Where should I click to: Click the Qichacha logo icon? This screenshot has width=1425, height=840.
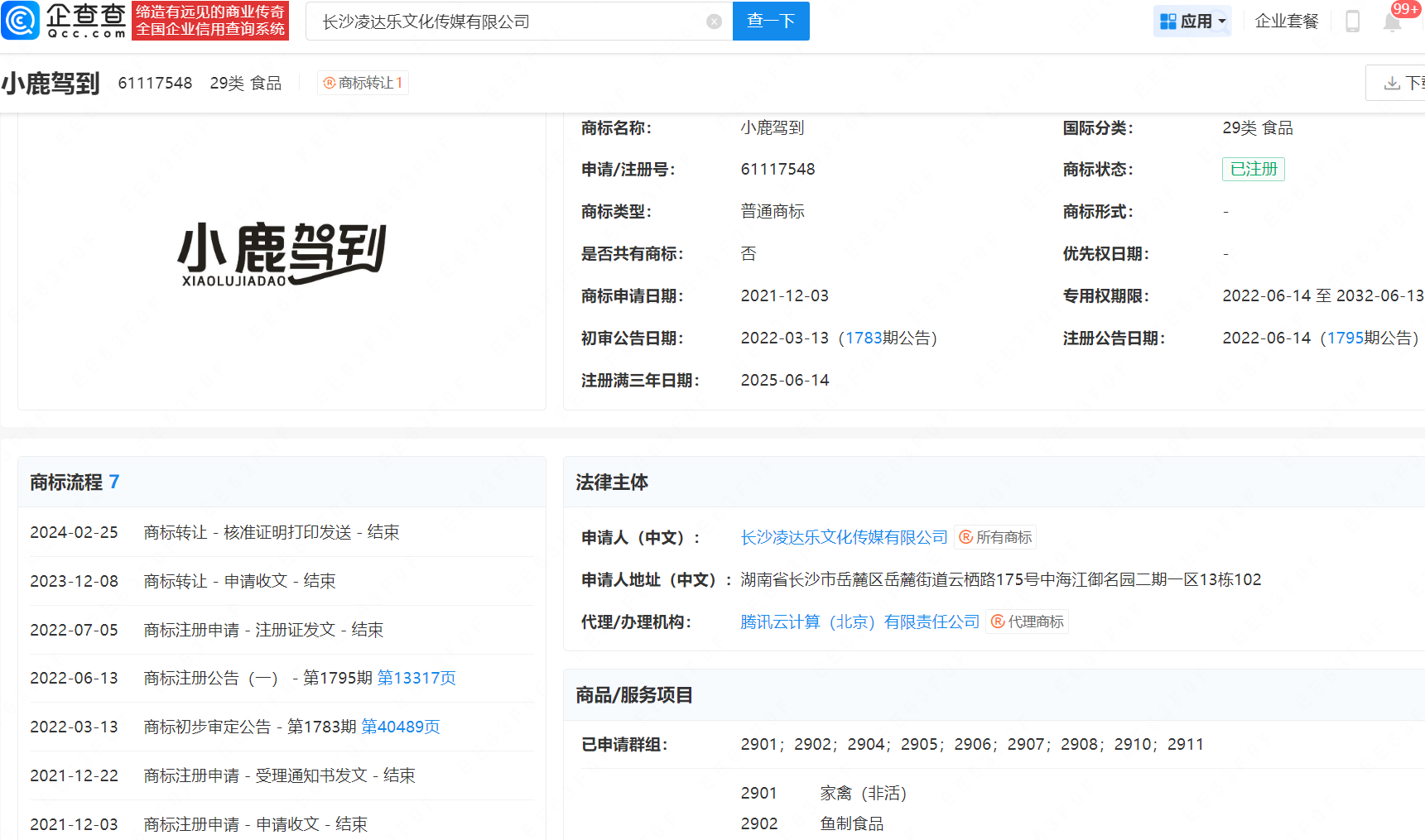[x=21, y=21]
